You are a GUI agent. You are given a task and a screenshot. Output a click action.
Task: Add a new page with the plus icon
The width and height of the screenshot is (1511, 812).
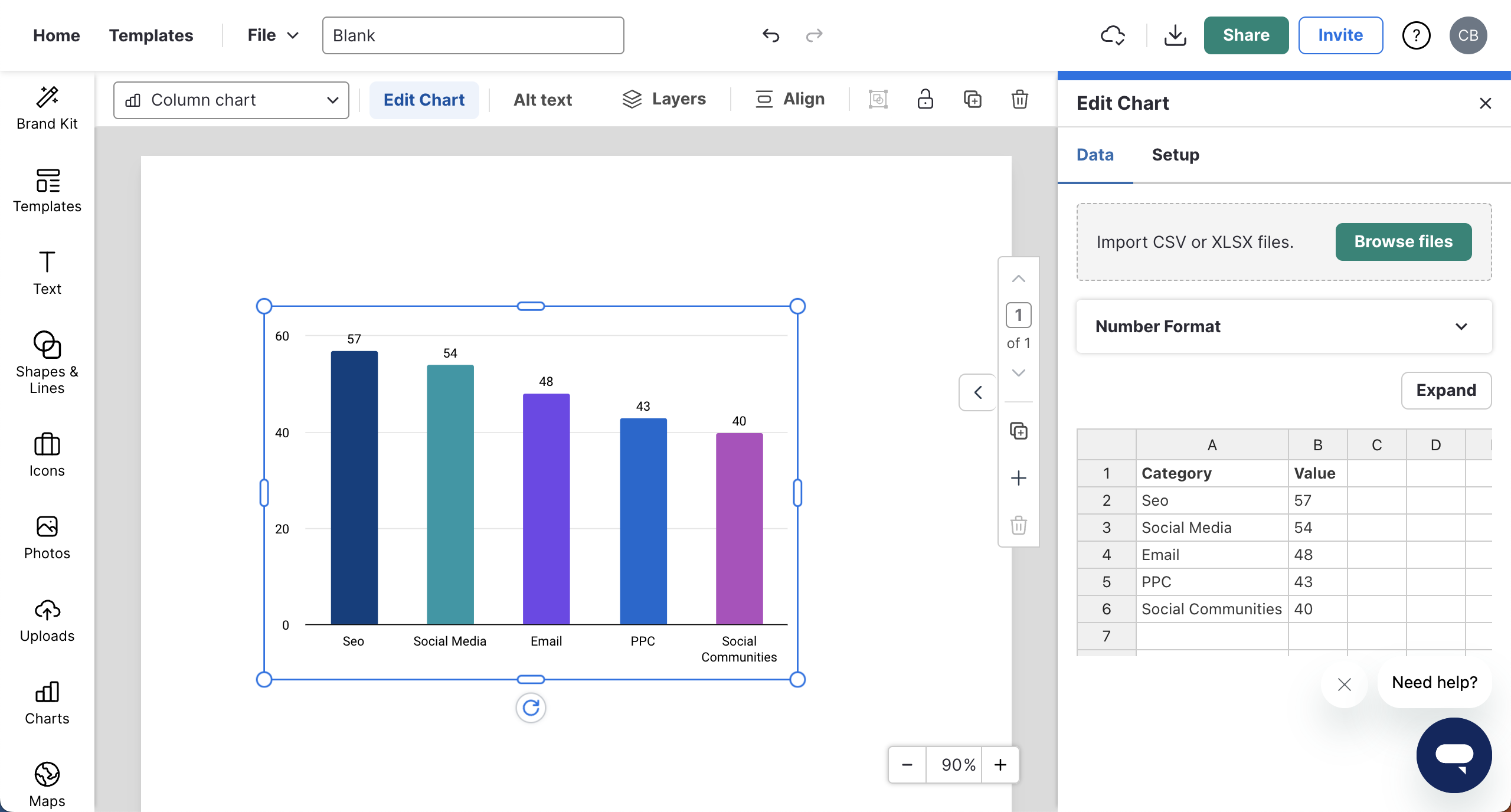pyautogui.click(x=1018, y=477)
